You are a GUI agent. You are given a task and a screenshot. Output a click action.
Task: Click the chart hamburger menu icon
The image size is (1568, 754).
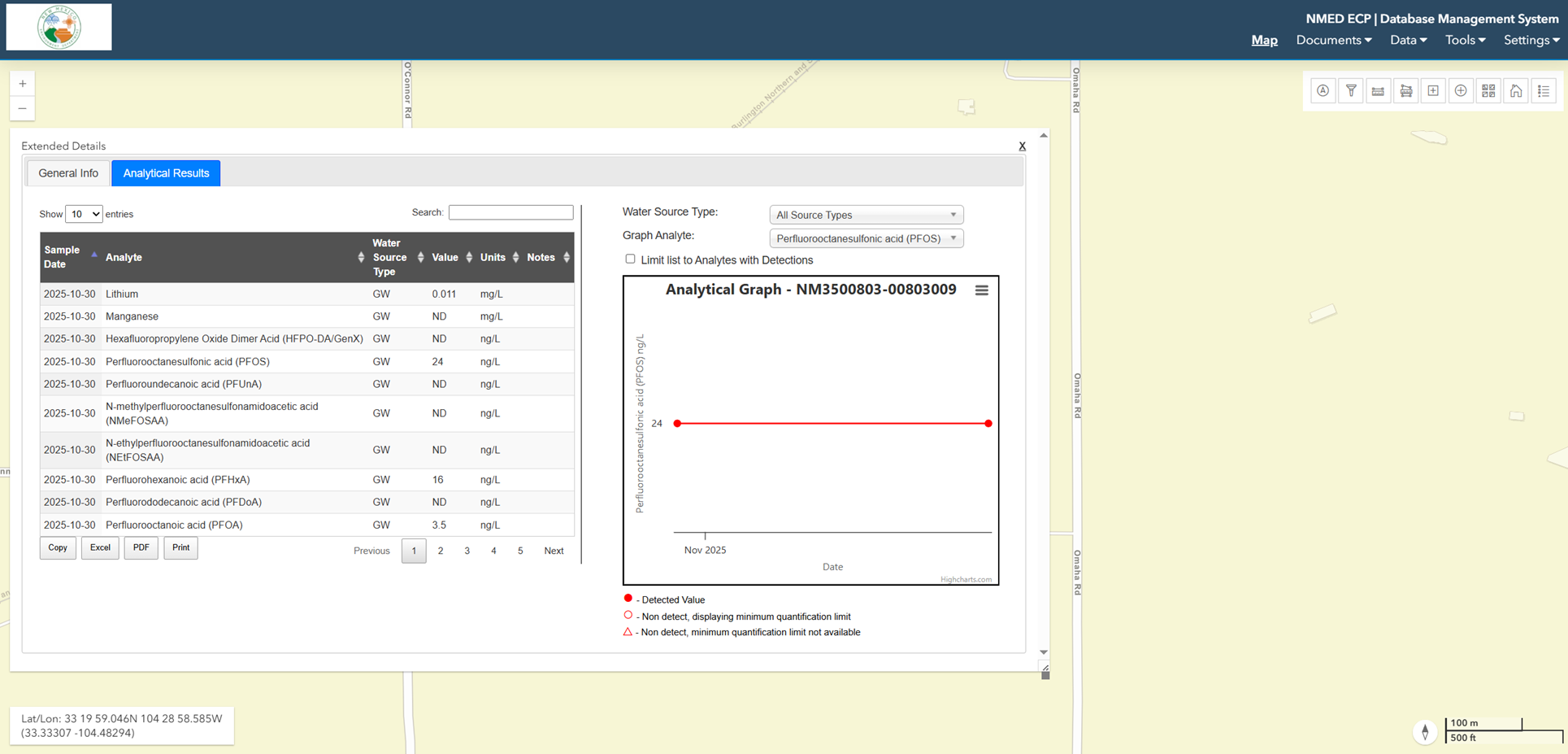tap(981, 290)
